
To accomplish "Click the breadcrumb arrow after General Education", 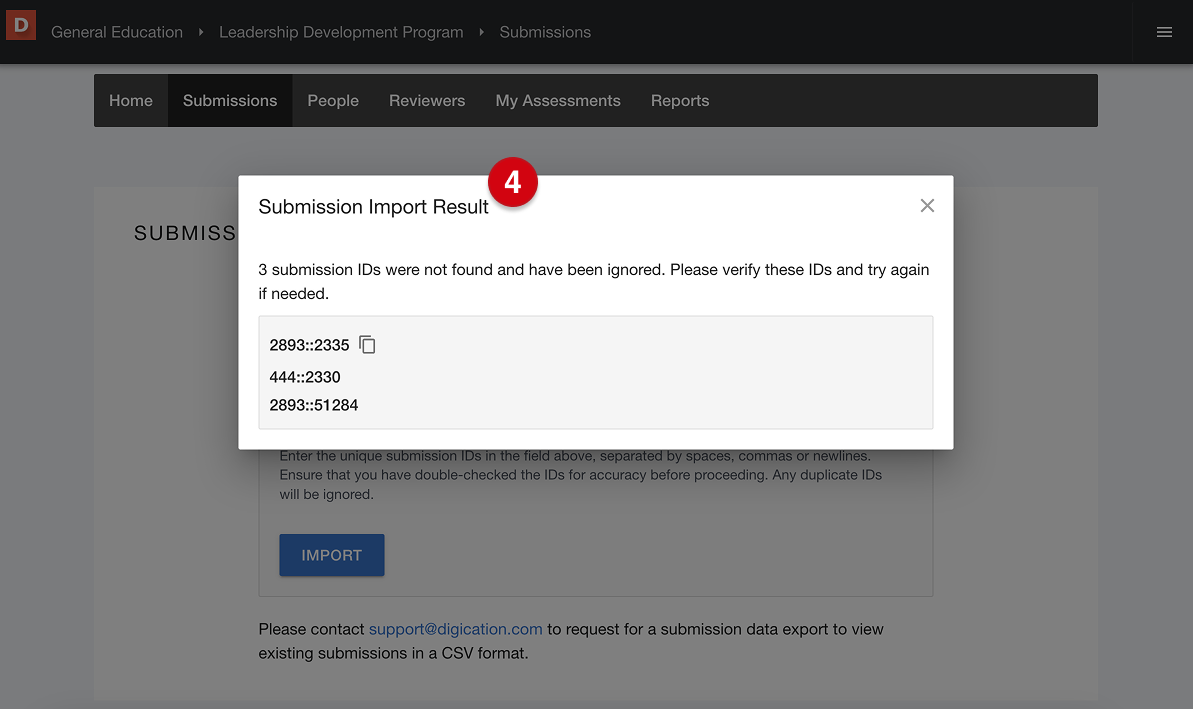I will [x=201, y=32].
